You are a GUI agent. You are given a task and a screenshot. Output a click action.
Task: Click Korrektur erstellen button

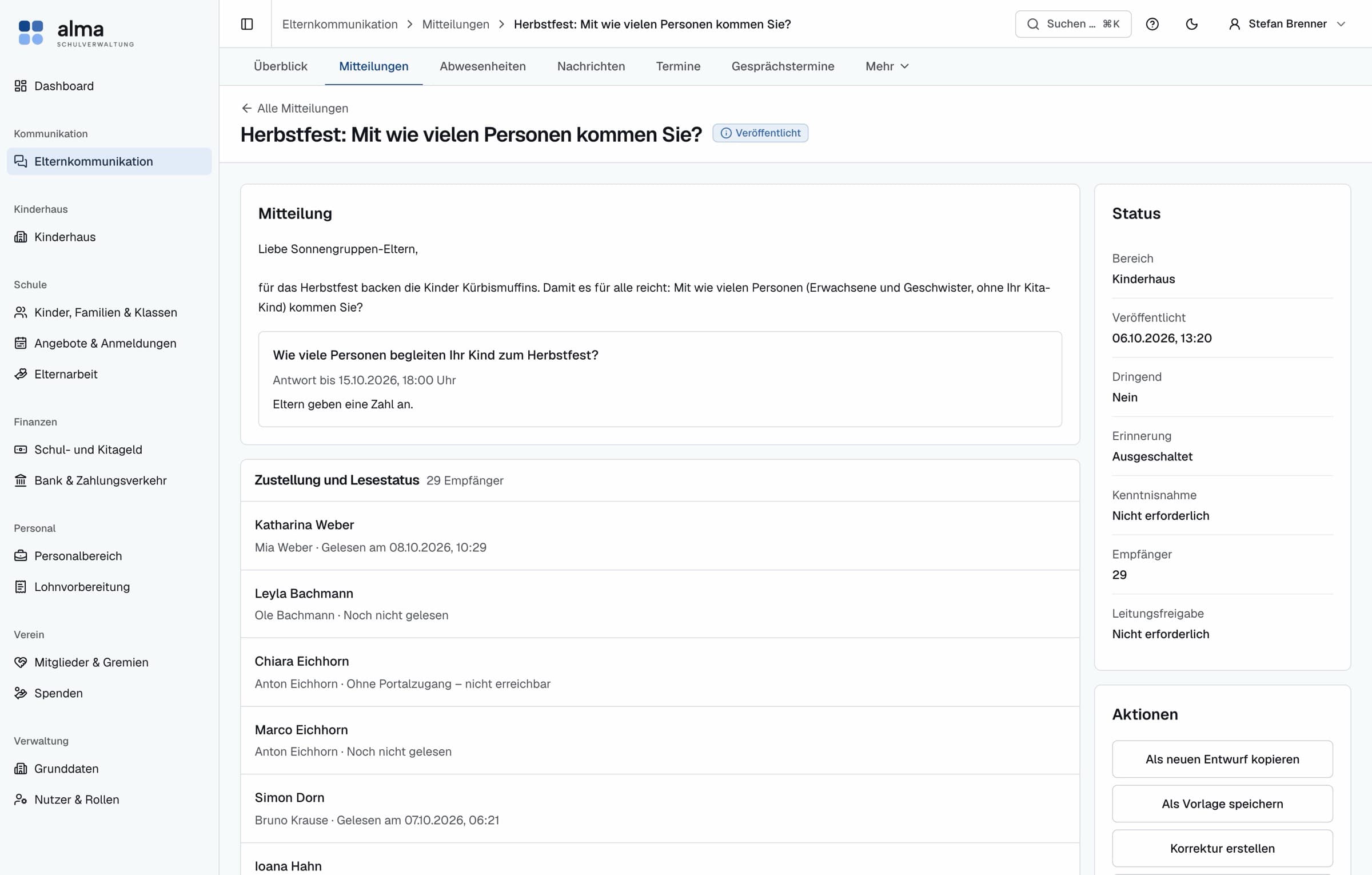coord(1222,848)
